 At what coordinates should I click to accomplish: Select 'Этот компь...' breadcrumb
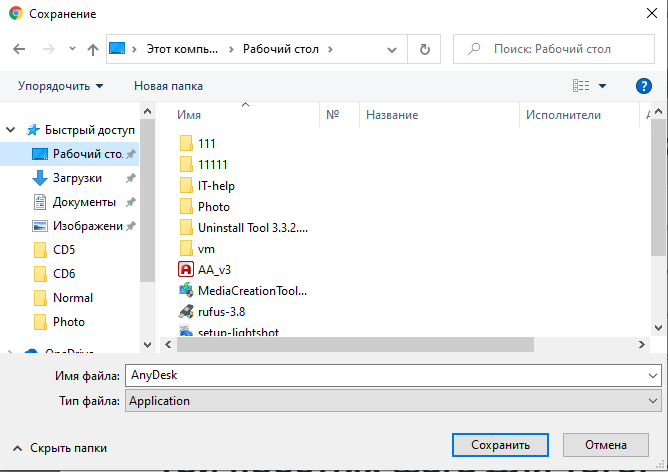tap(182, 49)
